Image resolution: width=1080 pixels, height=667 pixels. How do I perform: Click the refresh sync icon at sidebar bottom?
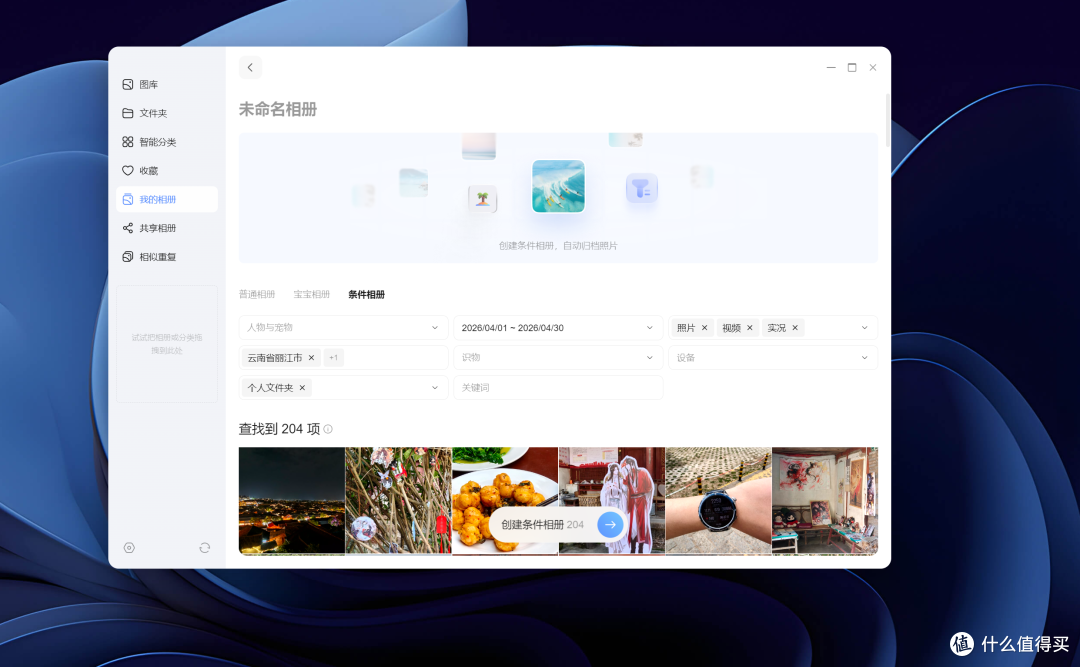(x=205, y=548)
